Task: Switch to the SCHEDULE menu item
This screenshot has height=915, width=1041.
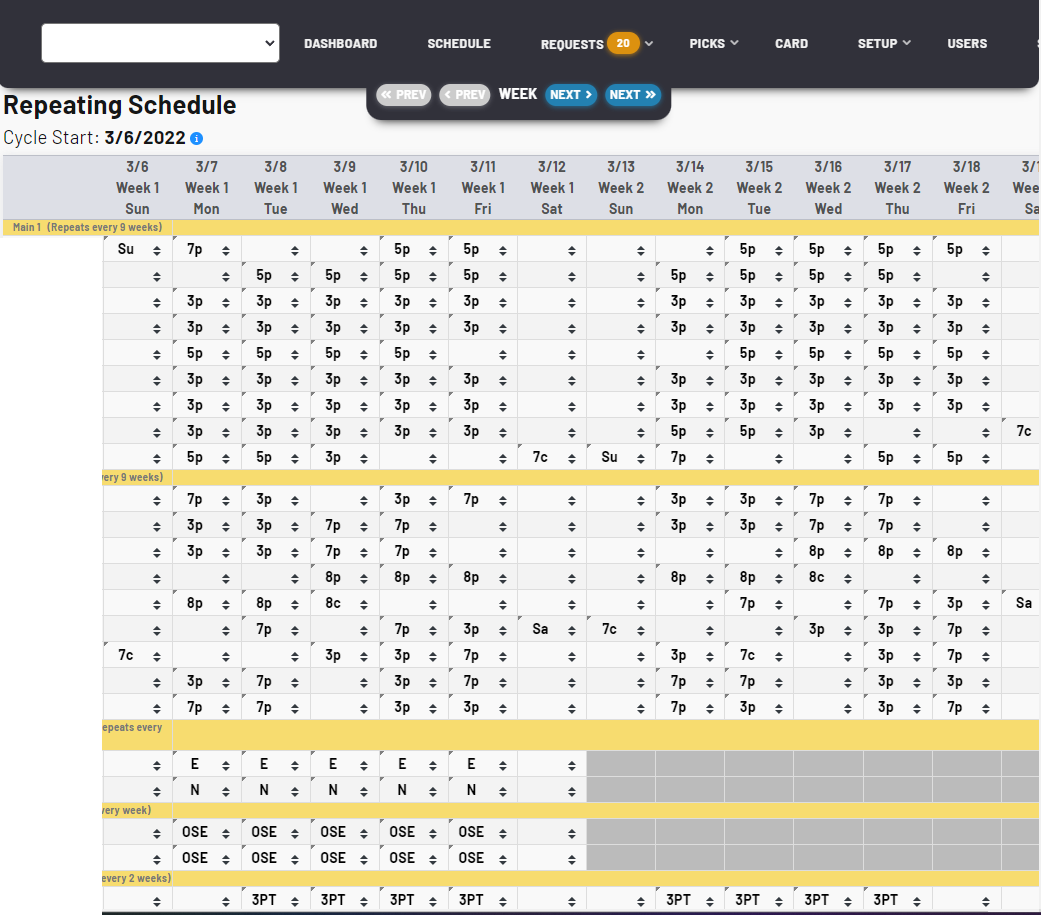Action: click(x=459, y=44)
